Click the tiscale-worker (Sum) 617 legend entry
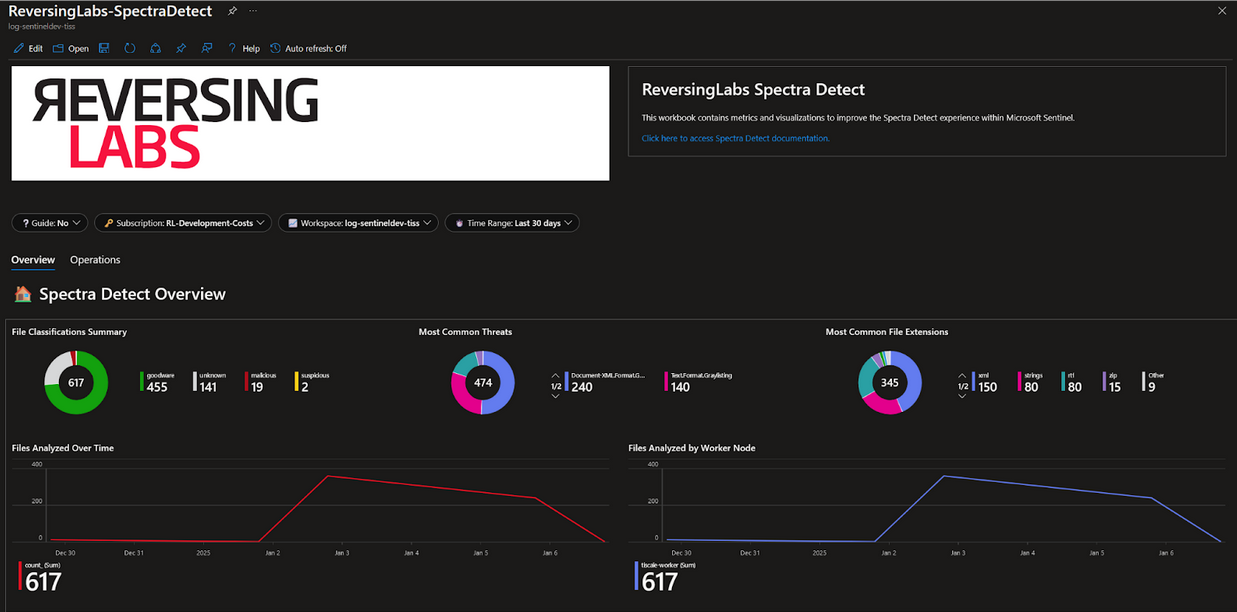Image resolution: width=1237 pixels, height=612 pixels. click(x=666, y=577)
